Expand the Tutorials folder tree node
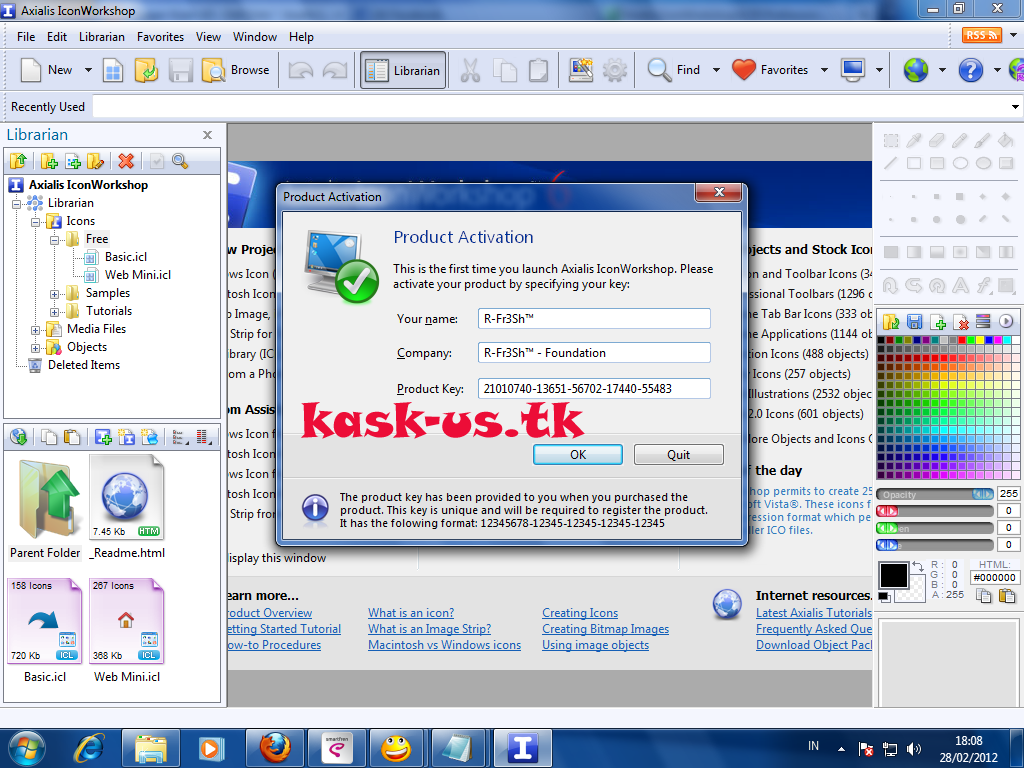Viewport: 1024px width, 768px height. (x=54, y=312)
